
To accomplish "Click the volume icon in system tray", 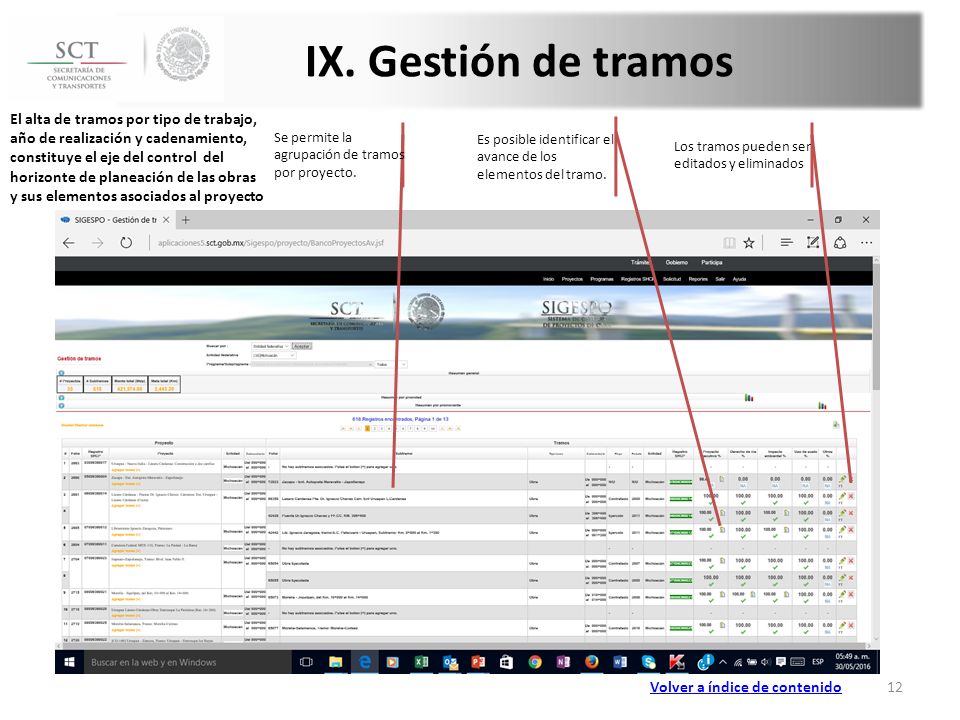I will [x=765, y=662].
